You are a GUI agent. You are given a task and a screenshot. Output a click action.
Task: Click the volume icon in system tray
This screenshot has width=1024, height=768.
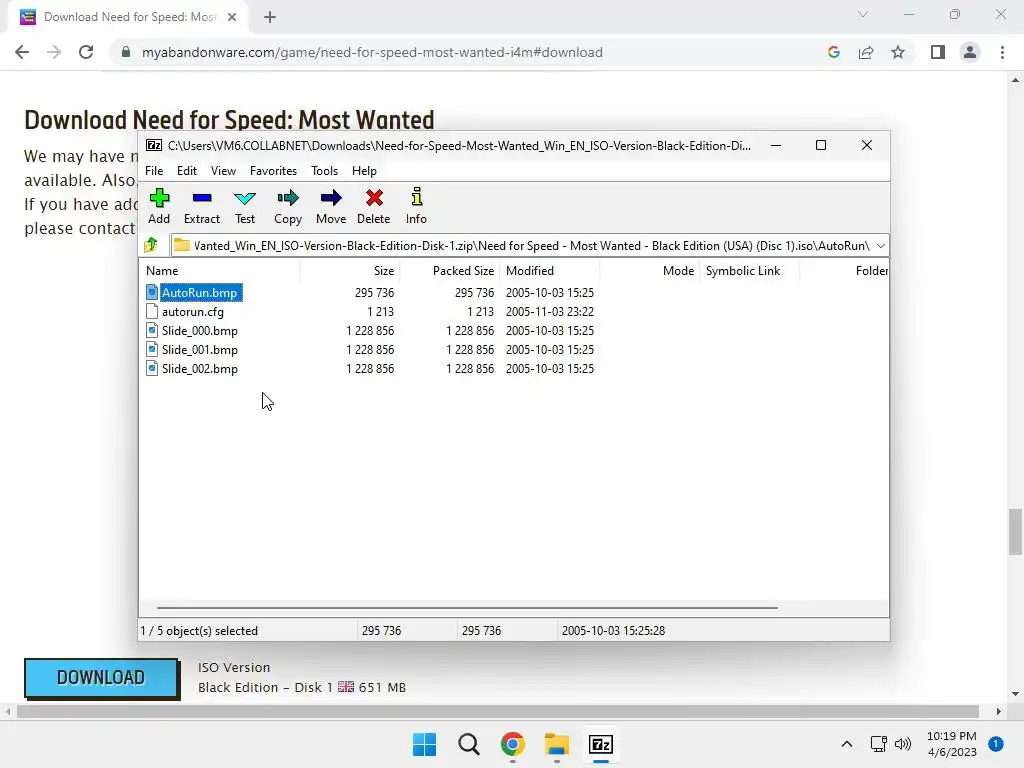coord(903,744)
